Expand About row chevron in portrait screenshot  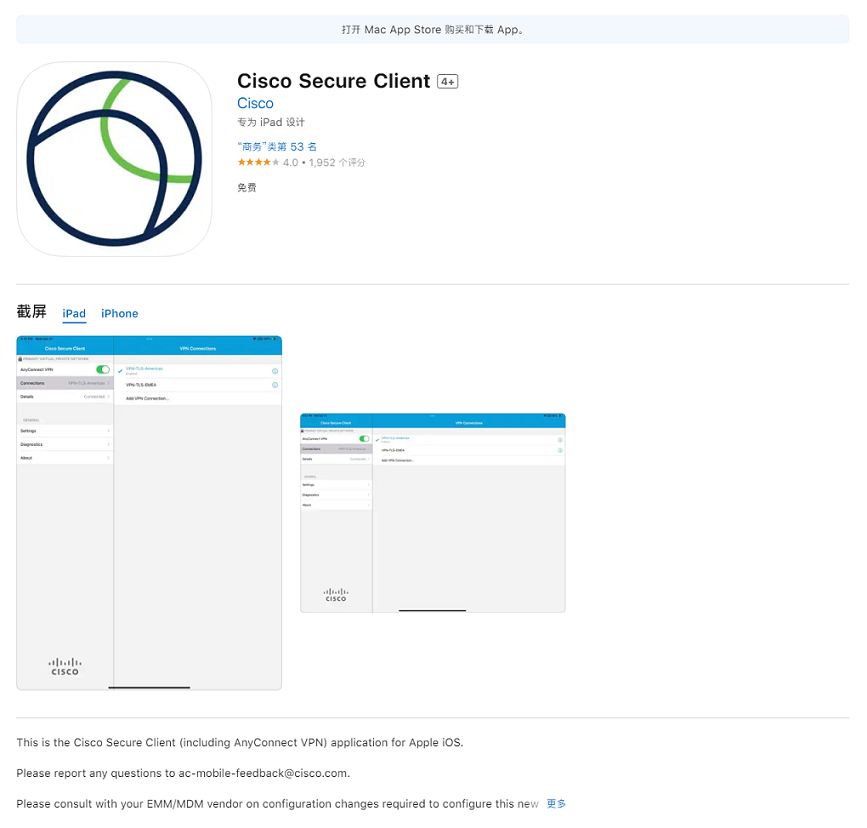click(x=109, y=458)
